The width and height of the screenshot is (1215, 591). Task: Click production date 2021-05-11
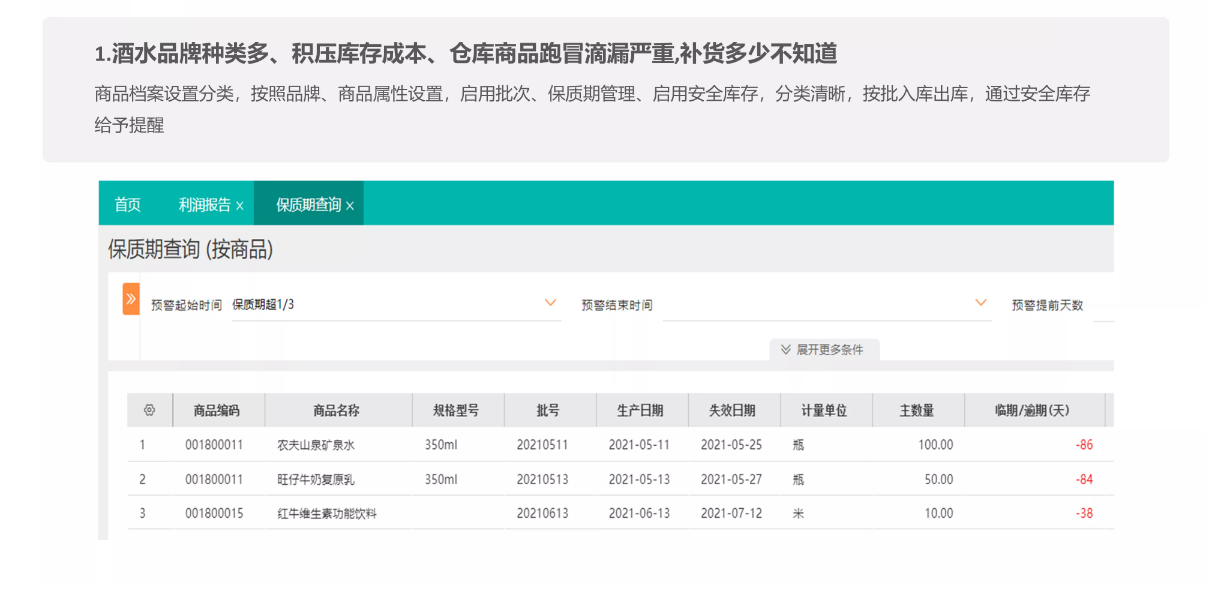(639, 445)
